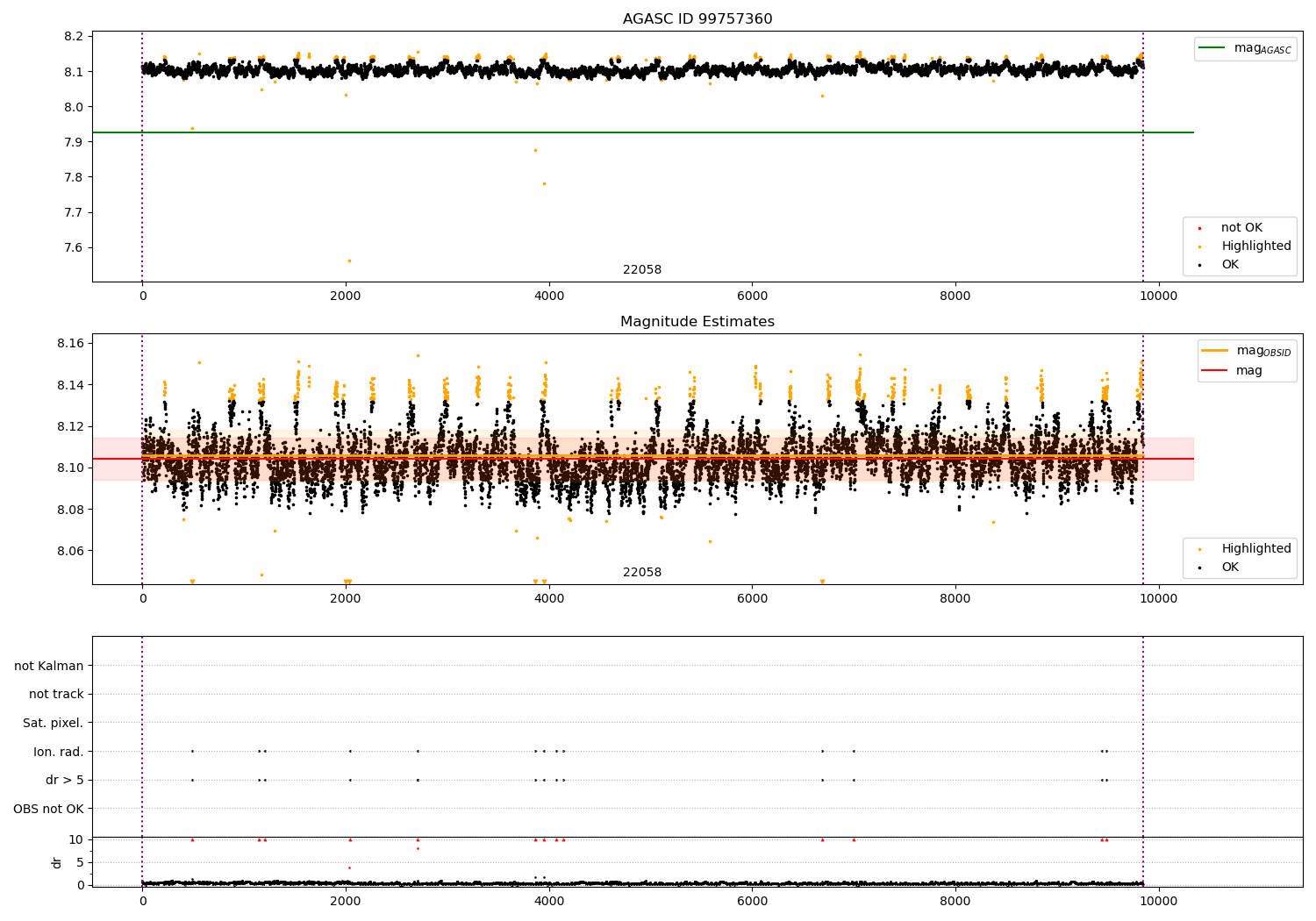Click red line sample beside 'mag' legend entry
Viewport: 1316px width, 921px height.
1215,370
